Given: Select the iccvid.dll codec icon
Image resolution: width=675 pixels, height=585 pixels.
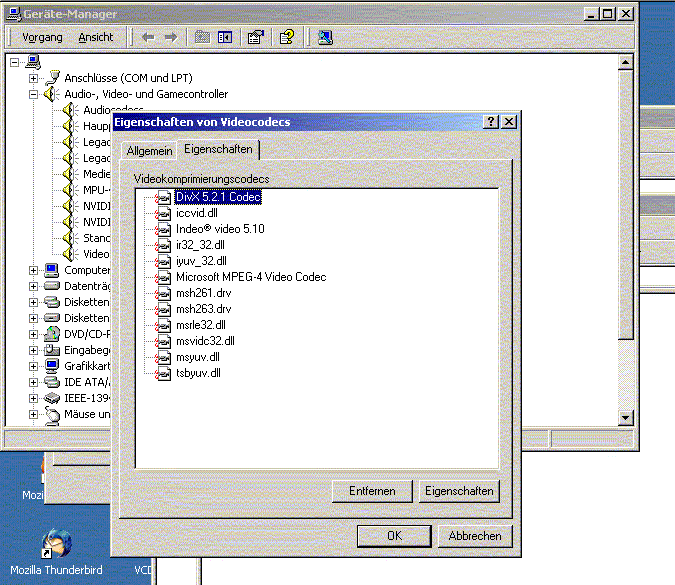Looking at the screenshot, I should coord(163,214).
